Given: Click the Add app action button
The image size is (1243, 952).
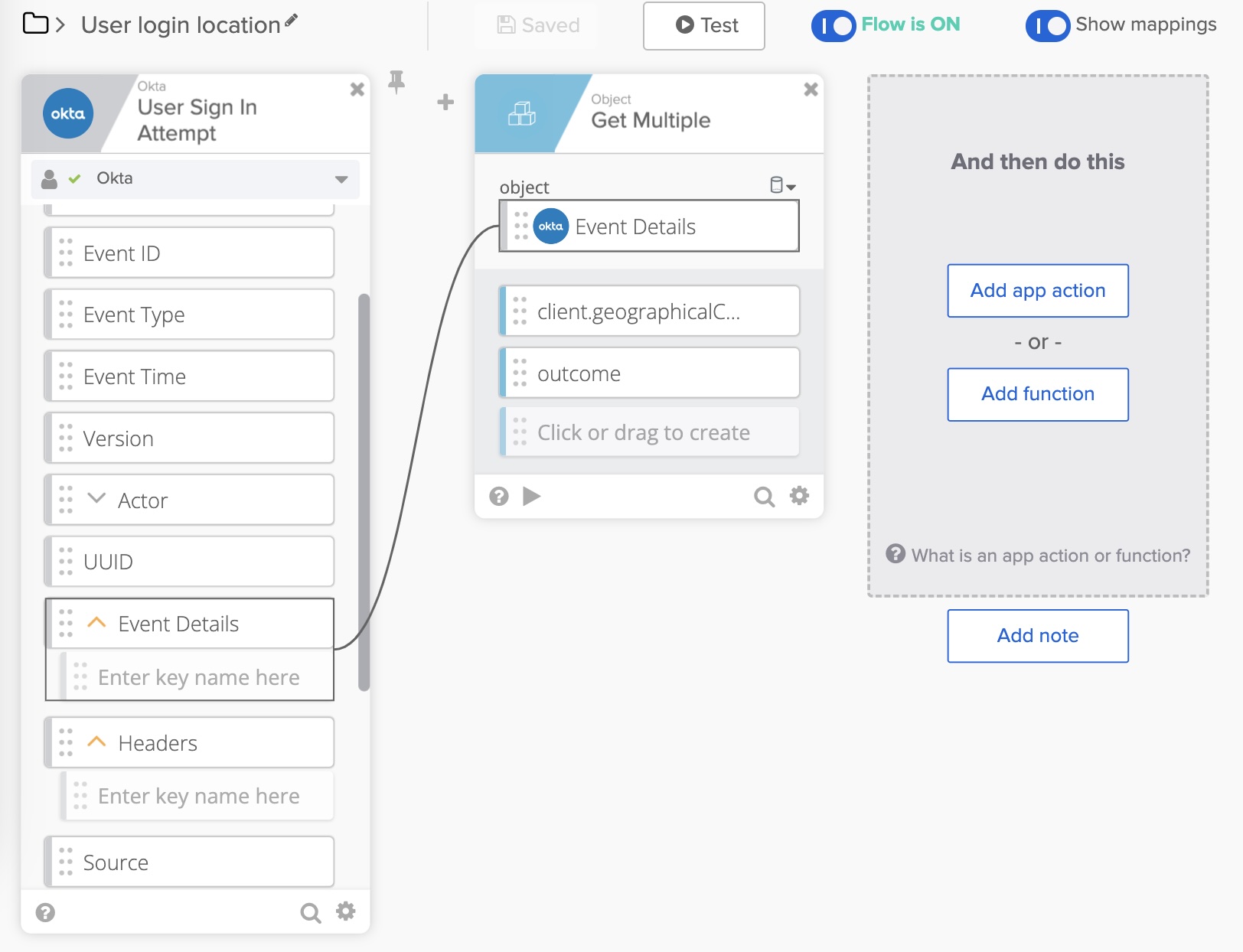Looking at the screenshot, I should click(x=1037, y=291).
